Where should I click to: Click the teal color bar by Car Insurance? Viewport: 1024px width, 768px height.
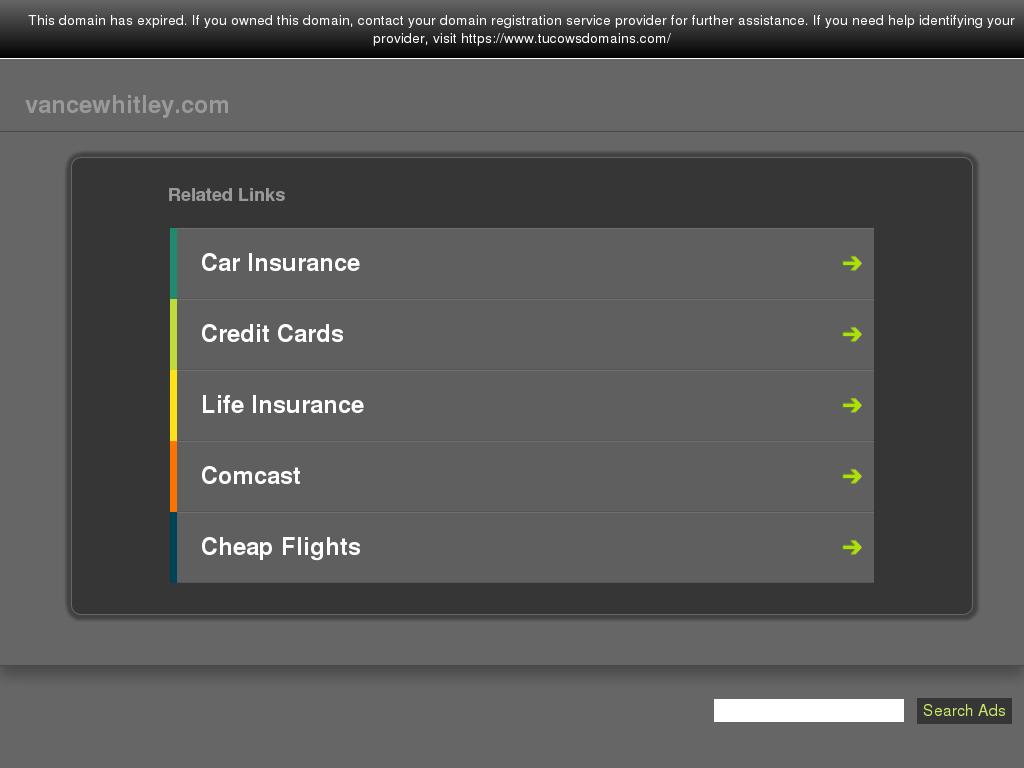point(173,263)
